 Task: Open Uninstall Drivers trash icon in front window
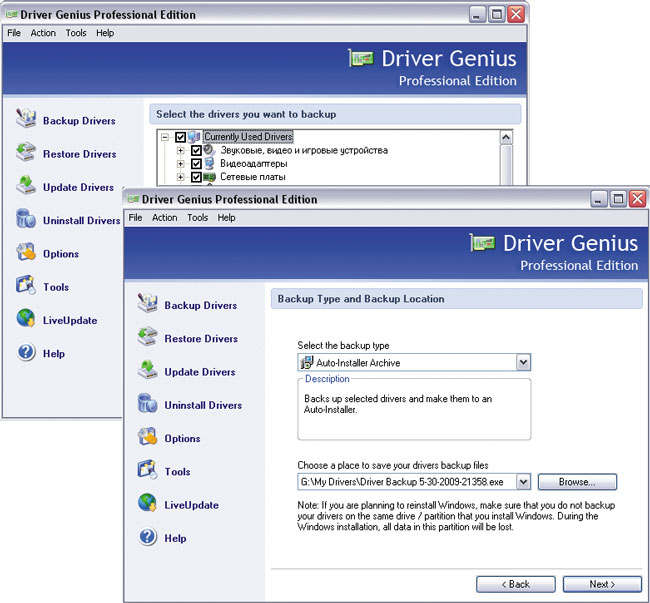tap(148, 403)
